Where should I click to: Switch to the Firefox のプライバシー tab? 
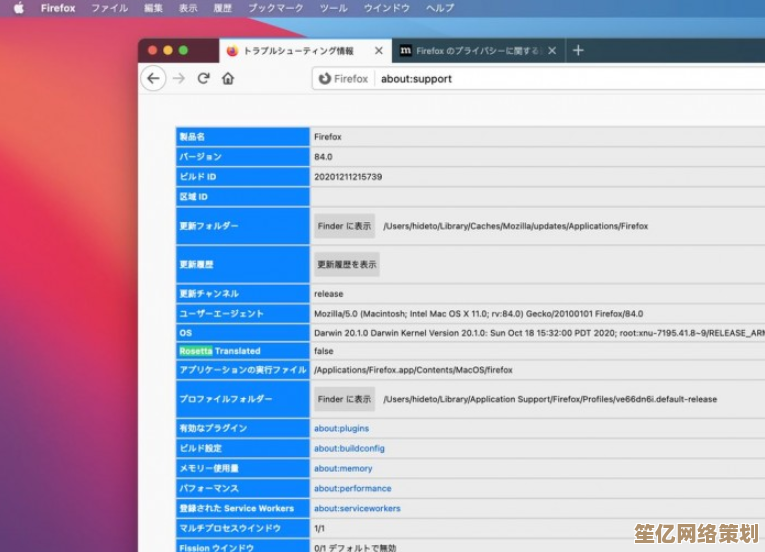[x=478, y=50]
